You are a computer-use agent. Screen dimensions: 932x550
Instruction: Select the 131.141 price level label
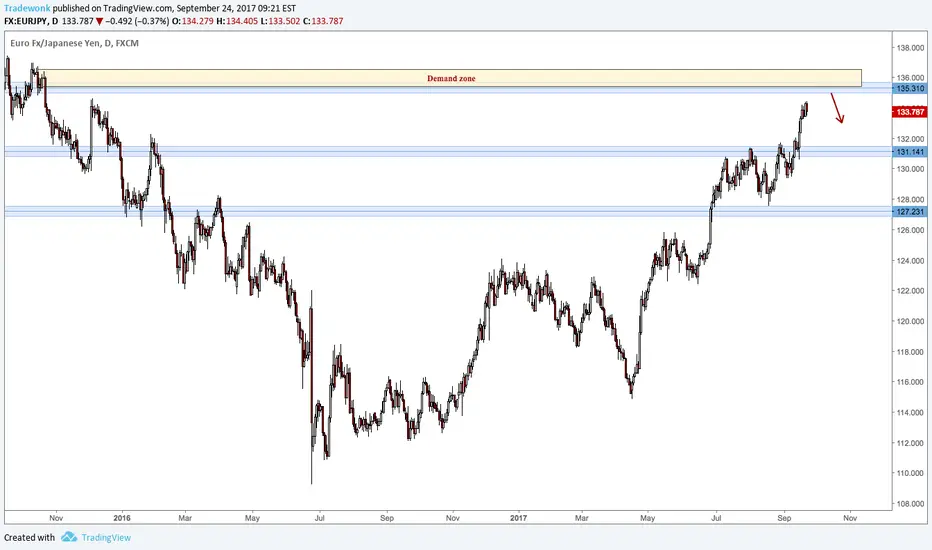[910, 152]
